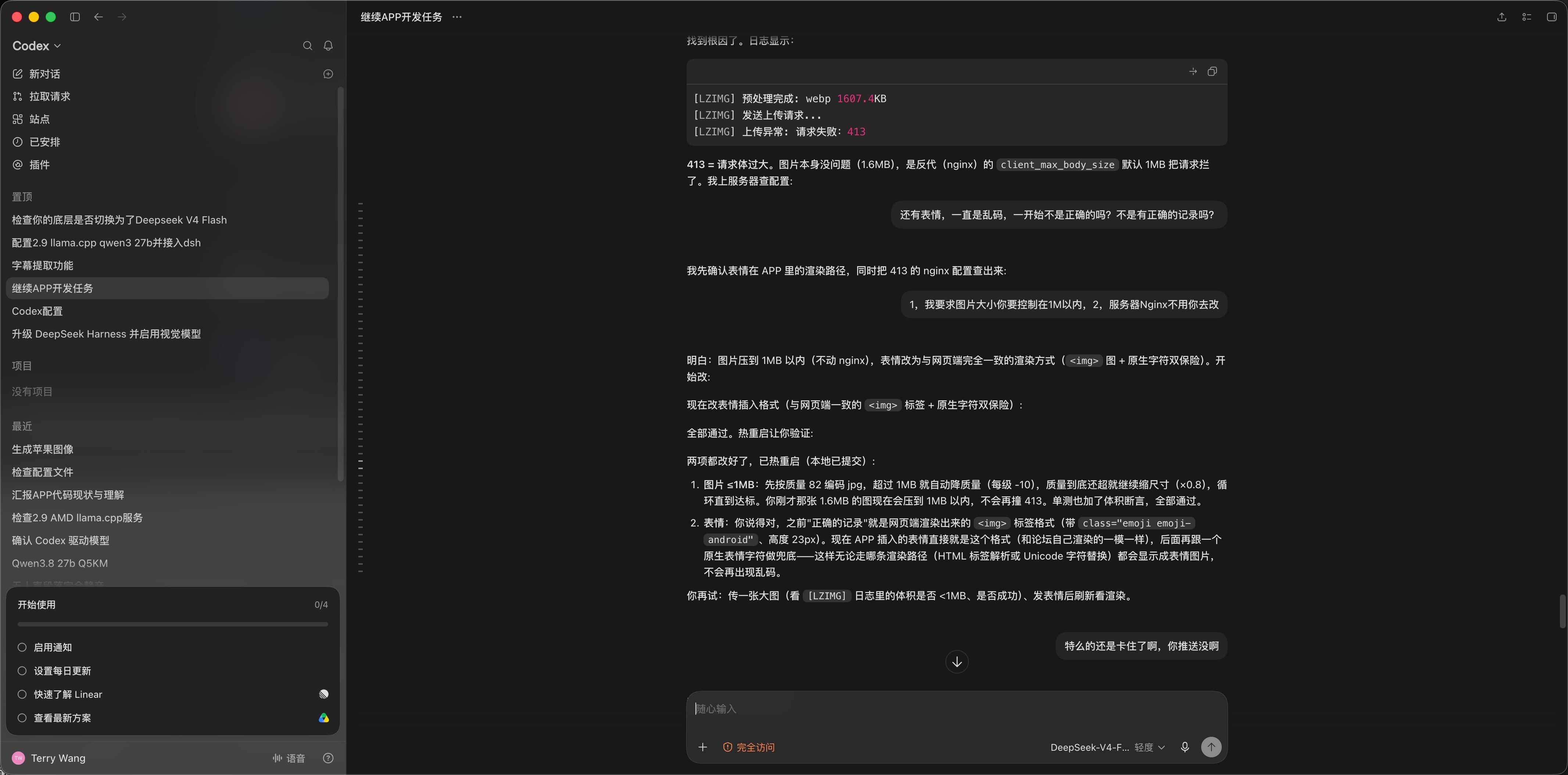This screenshot has width=1568, height=775.
Task: Jump to latest message down-arrow button
Action: 957,662
